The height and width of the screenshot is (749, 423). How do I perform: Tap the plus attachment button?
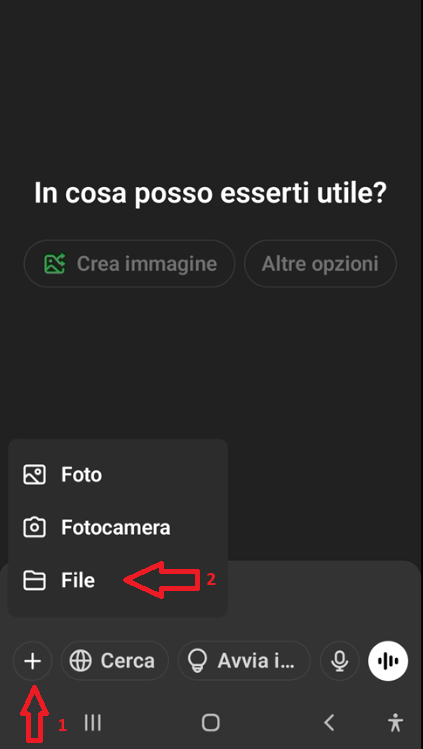32,661
